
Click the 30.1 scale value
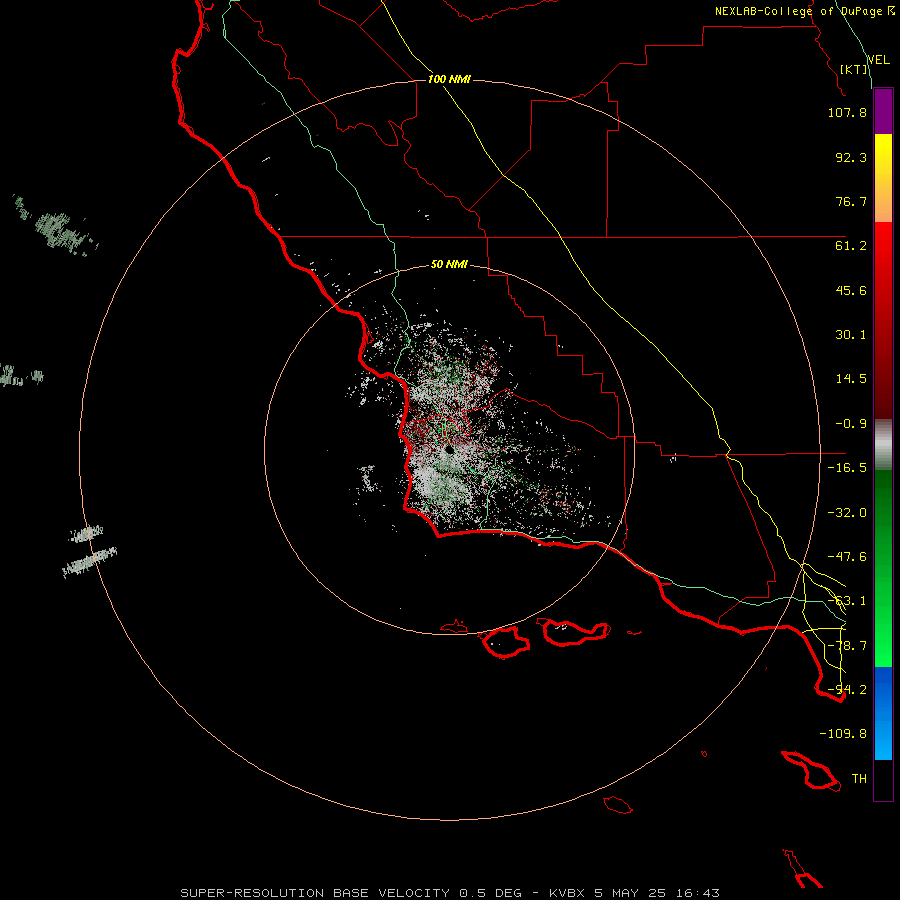[851, 335]
